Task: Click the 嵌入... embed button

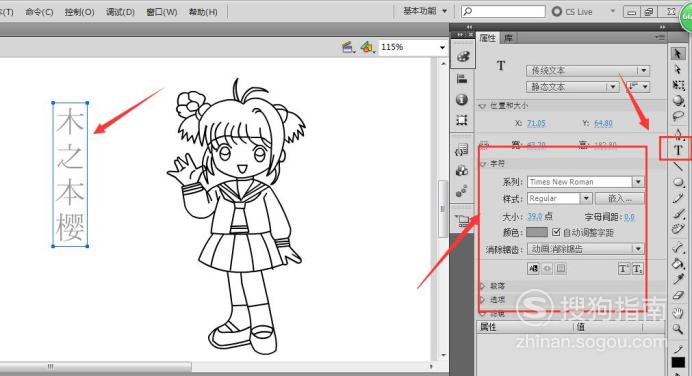Action: [x=620, y=199]
